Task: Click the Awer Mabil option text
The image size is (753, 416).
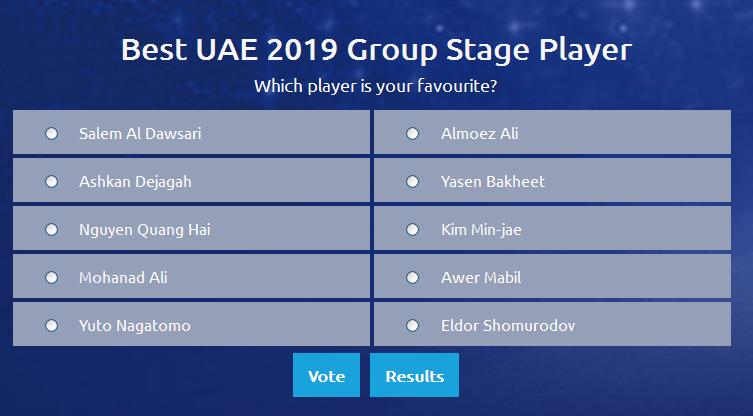Action: pyautogui.click(x=481, y=278)
